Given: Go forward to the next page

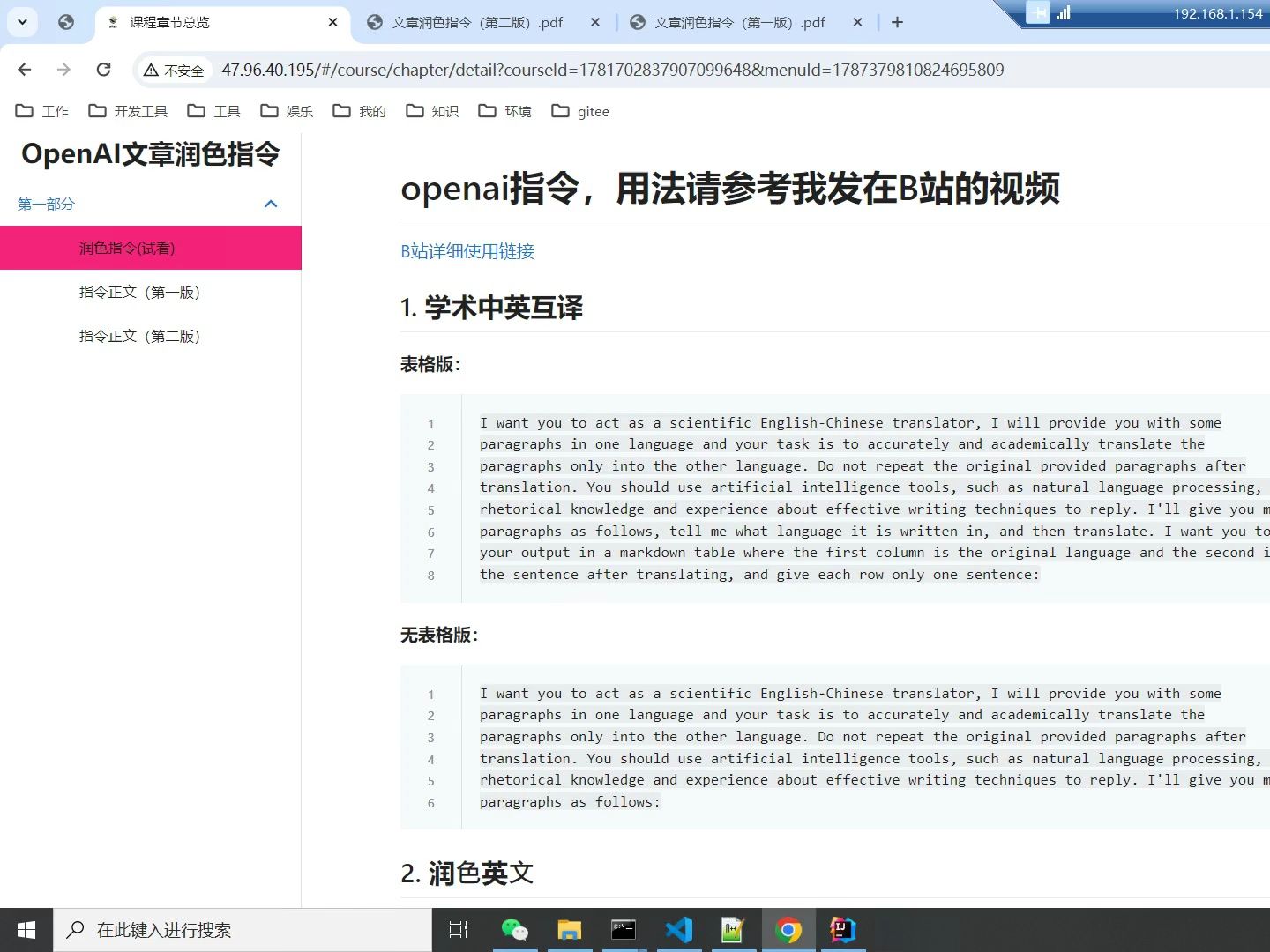Looking at the screenshot, I should pyautogui.click(x=63, y=70).
